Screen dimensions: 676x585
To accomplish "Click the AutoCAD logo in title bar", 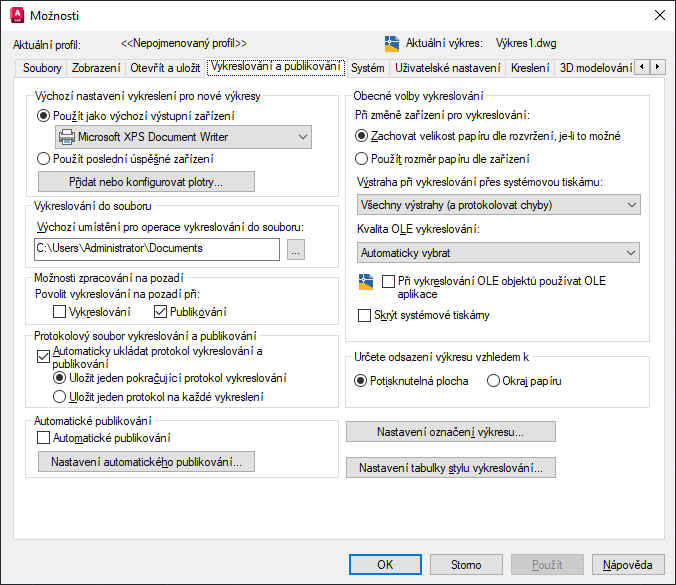I will pos(16,15).
